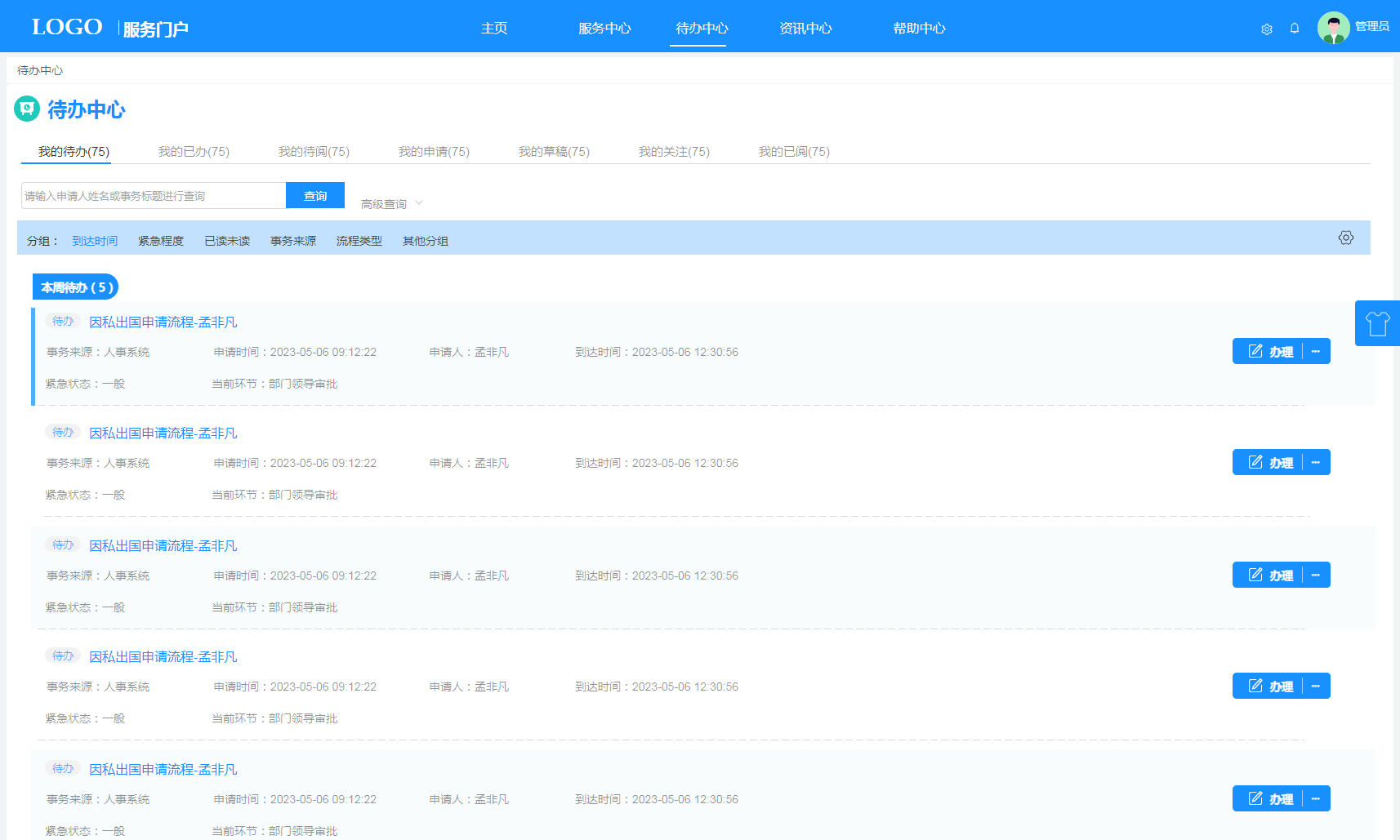Image resolution: width=1400 pixels, height=840 pixels.
Task: Open the list settings gear in group bar
Action: pos(1345,238)
